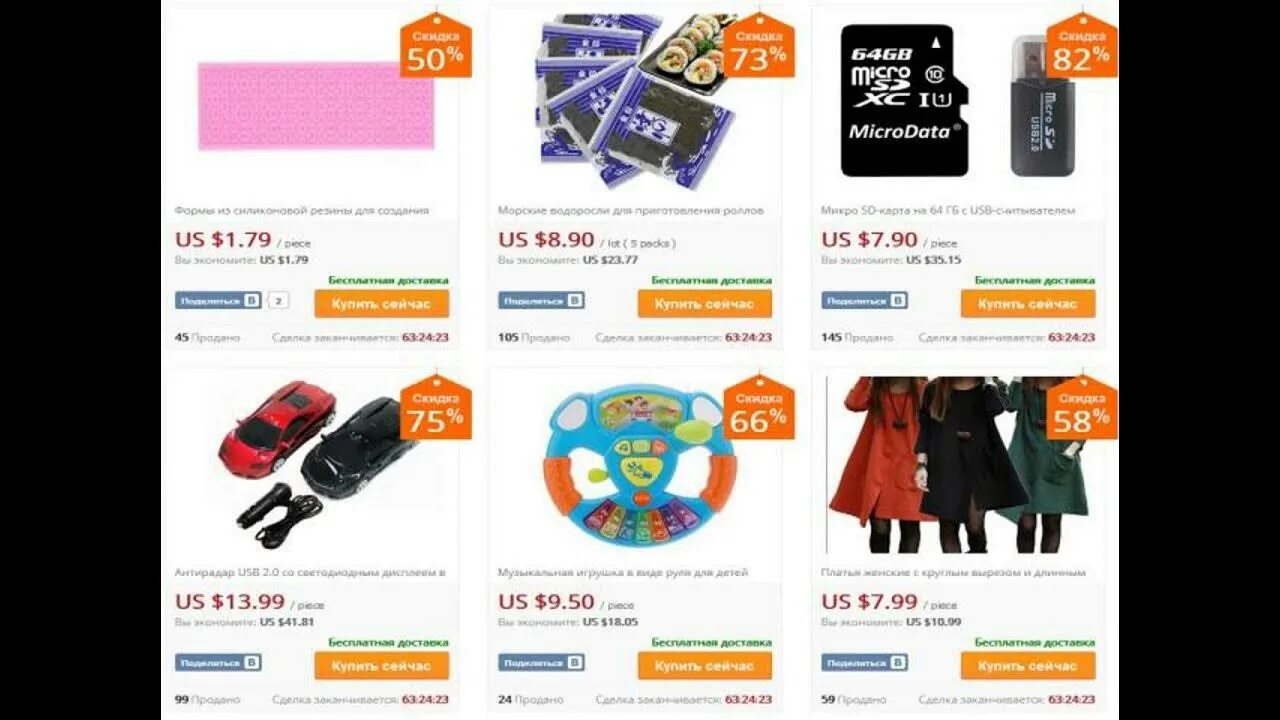
Task: Click the 50% discount tag on silicone mold
Action: point(435,47)
